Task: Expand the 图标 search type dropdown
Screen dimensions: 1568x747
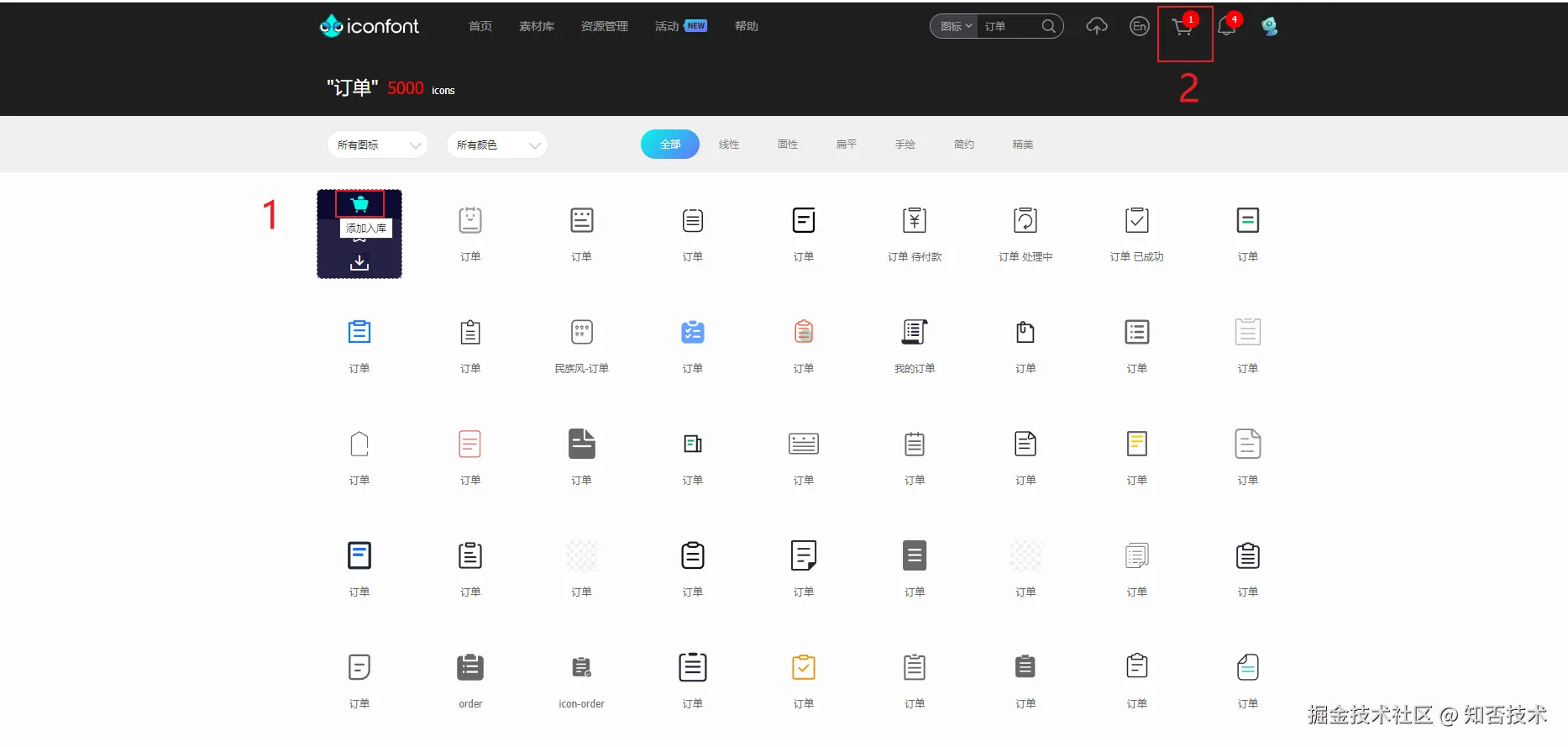Action: coord(956,26)
